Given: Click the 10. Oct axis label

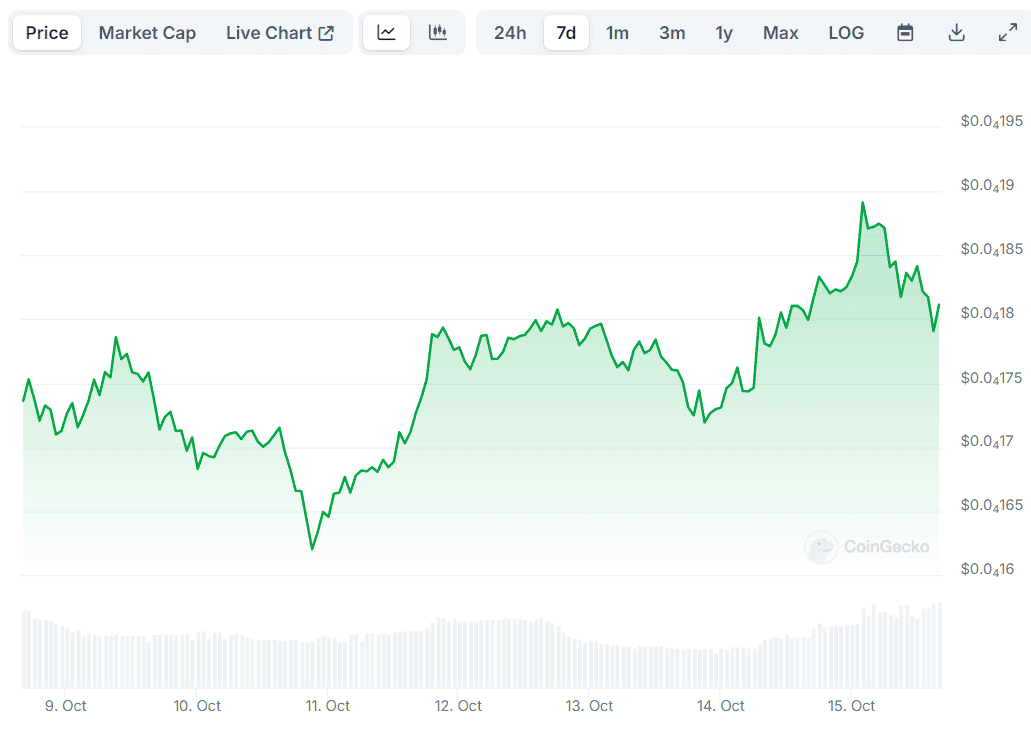Looking at the screenshot, I should [197, 706].
